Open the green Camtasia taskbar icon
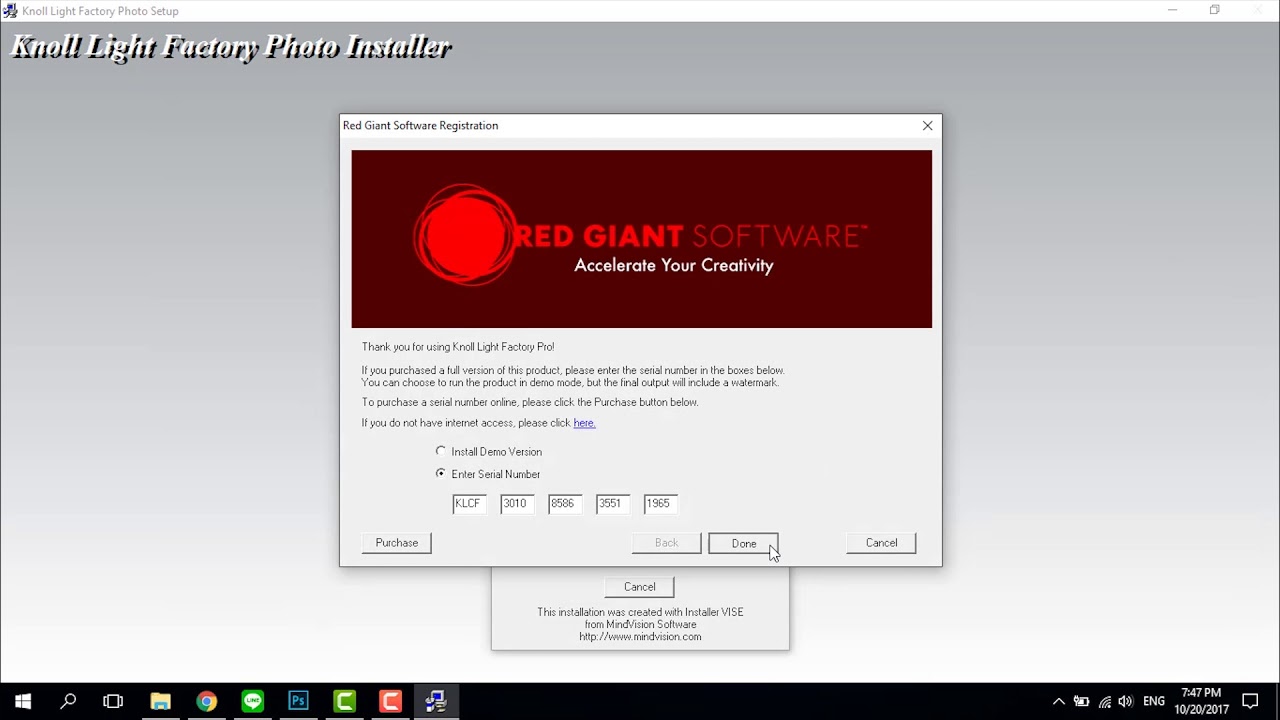 pyautogui.click(x=344, y=701)
